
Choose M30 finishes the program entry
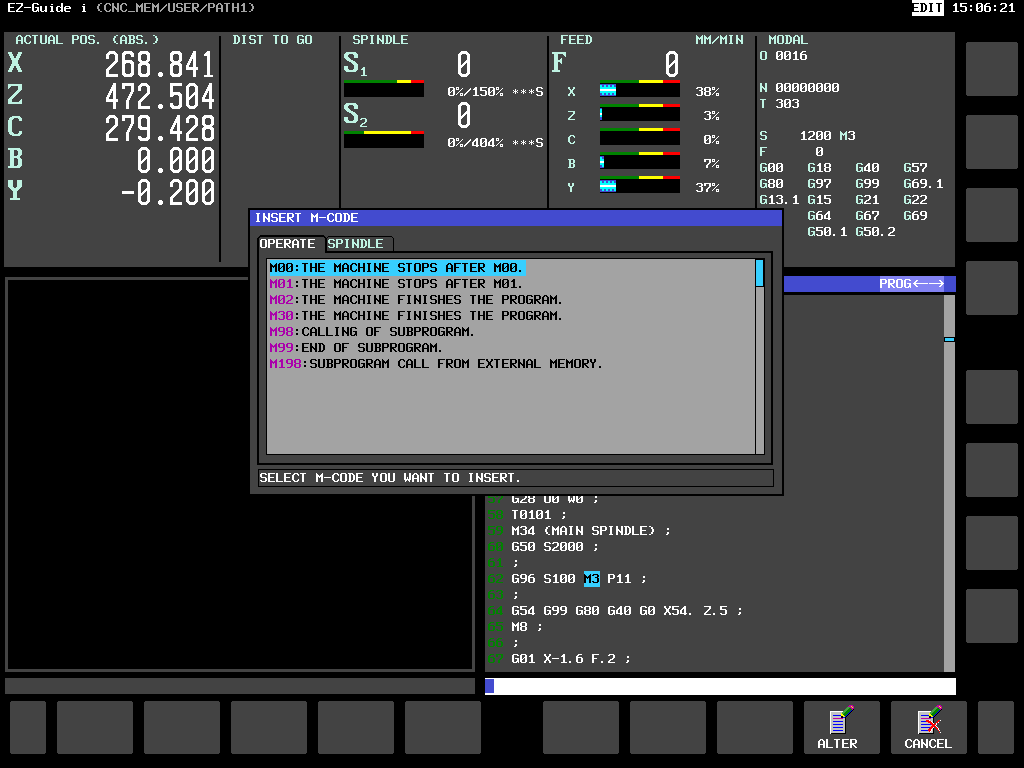[415, 315]
